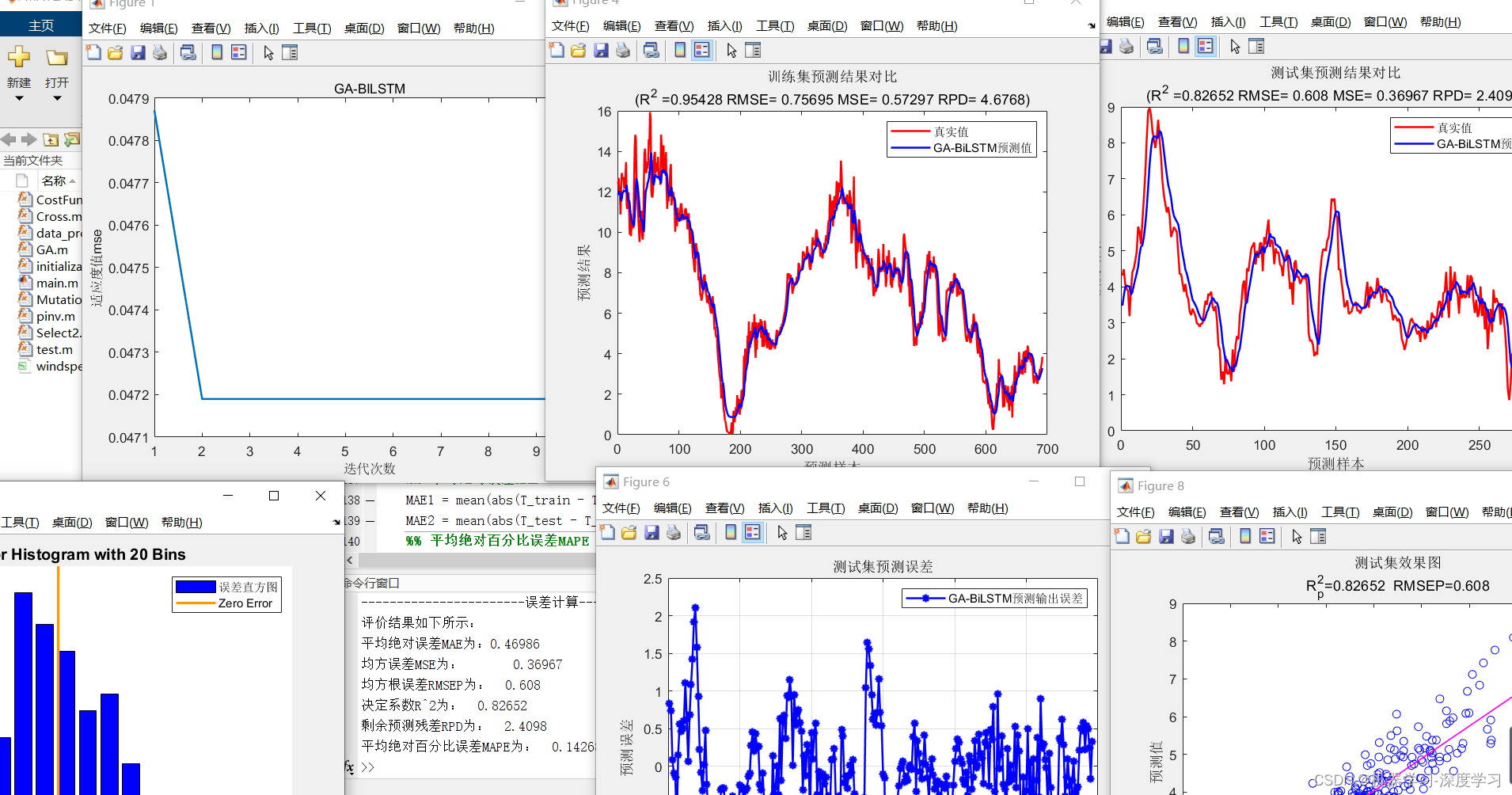Click the 打开 folder button

57,67
